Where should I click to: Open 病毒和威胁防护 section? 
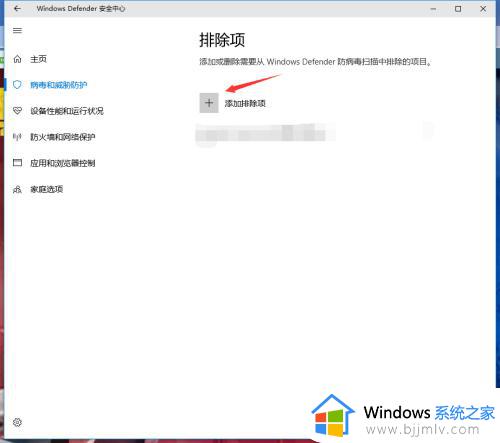pyautogui.click(x=59, y=85)
